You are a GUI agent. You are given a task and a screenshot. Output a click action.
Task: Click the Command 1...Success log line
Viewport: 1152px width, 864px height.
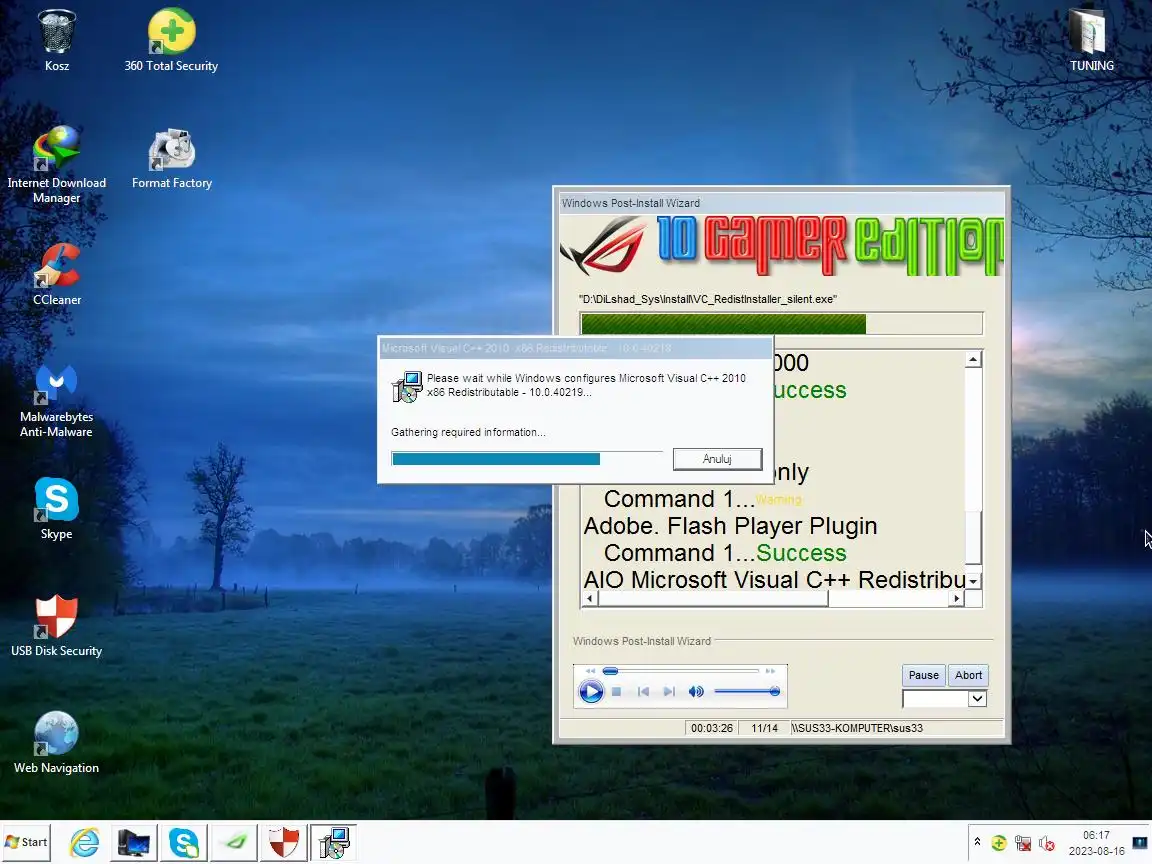725,552
